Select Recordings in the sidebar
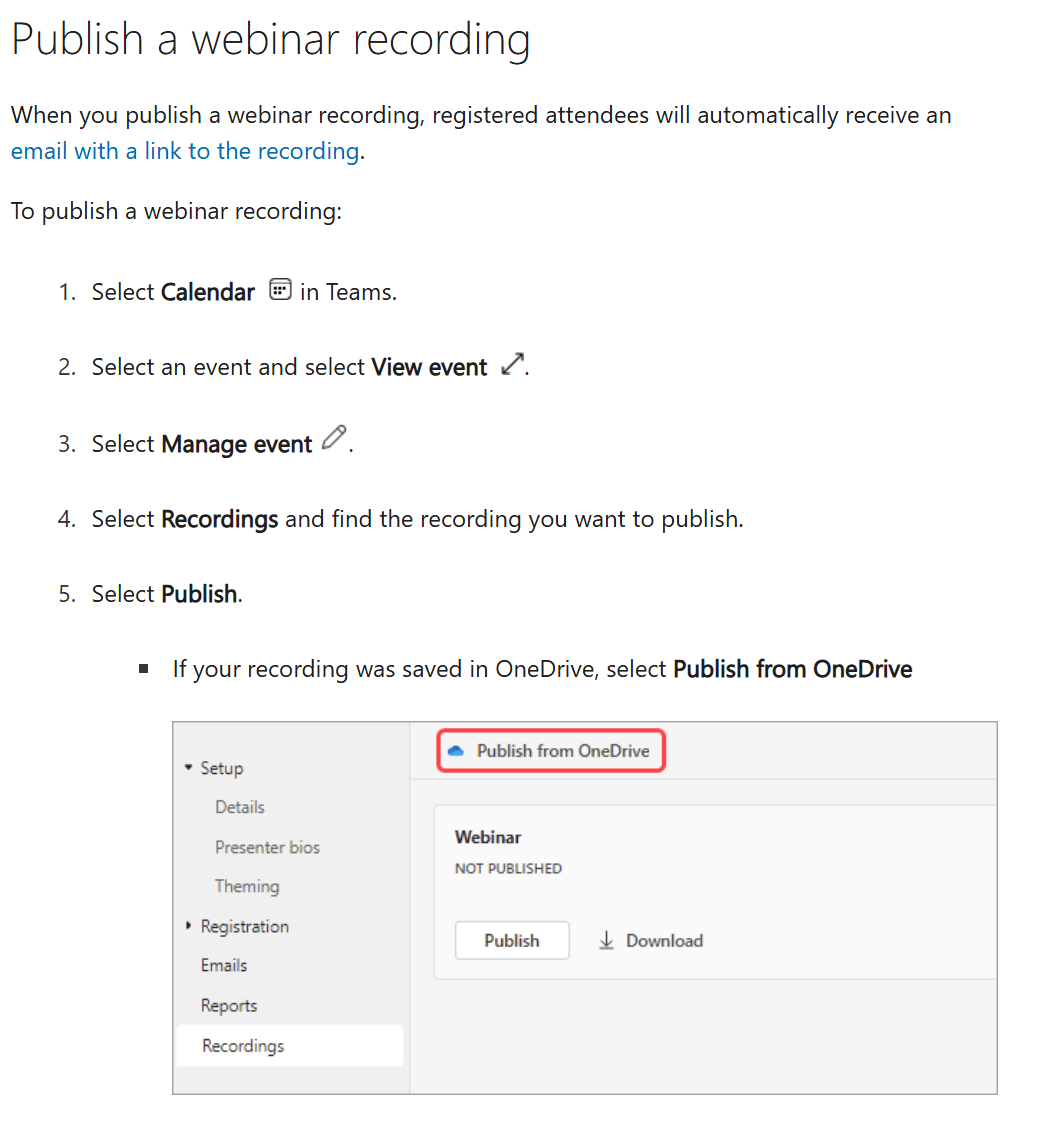Viewport: 1063px width, 1141px height. 290,1046
